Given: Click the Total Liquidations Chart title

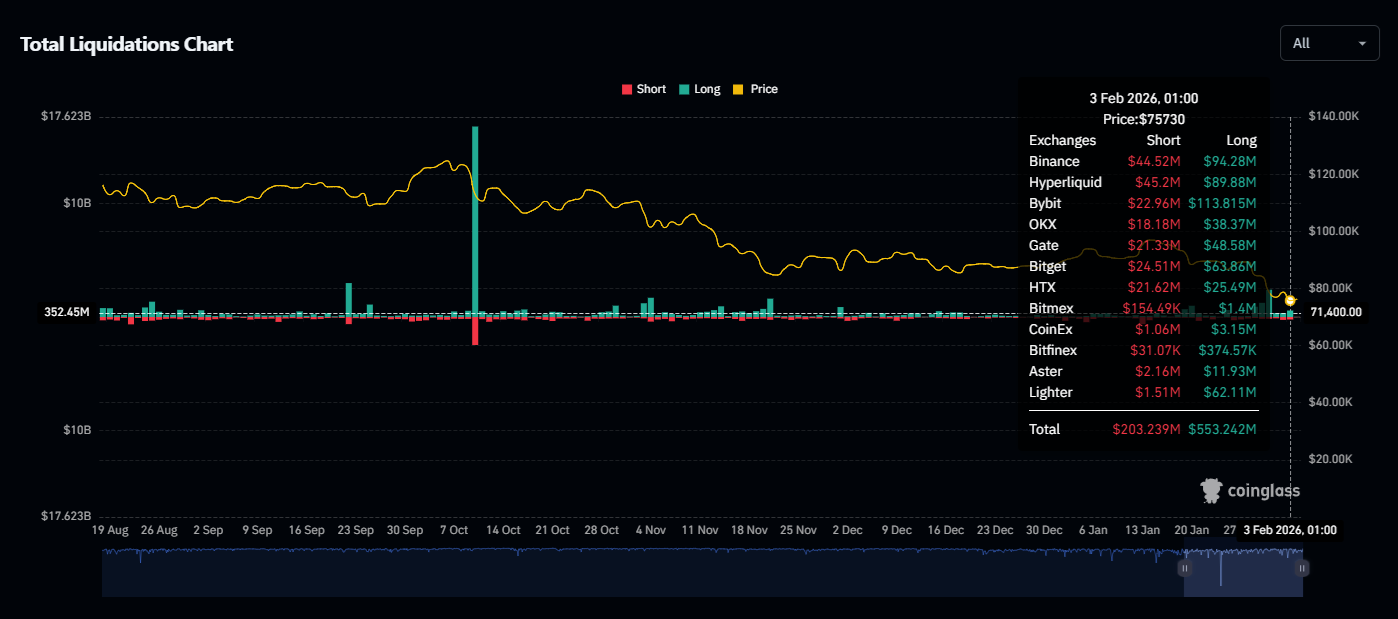Looking at the screenshot, I should pyautogui.click(x=127, y=44).
